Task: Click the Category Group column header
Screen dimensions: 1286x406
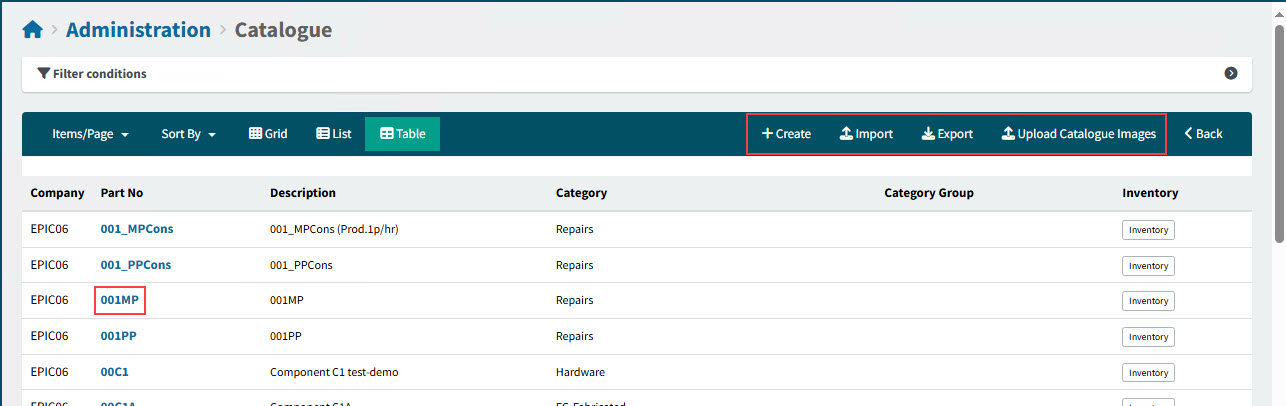Action: point(929,193)
